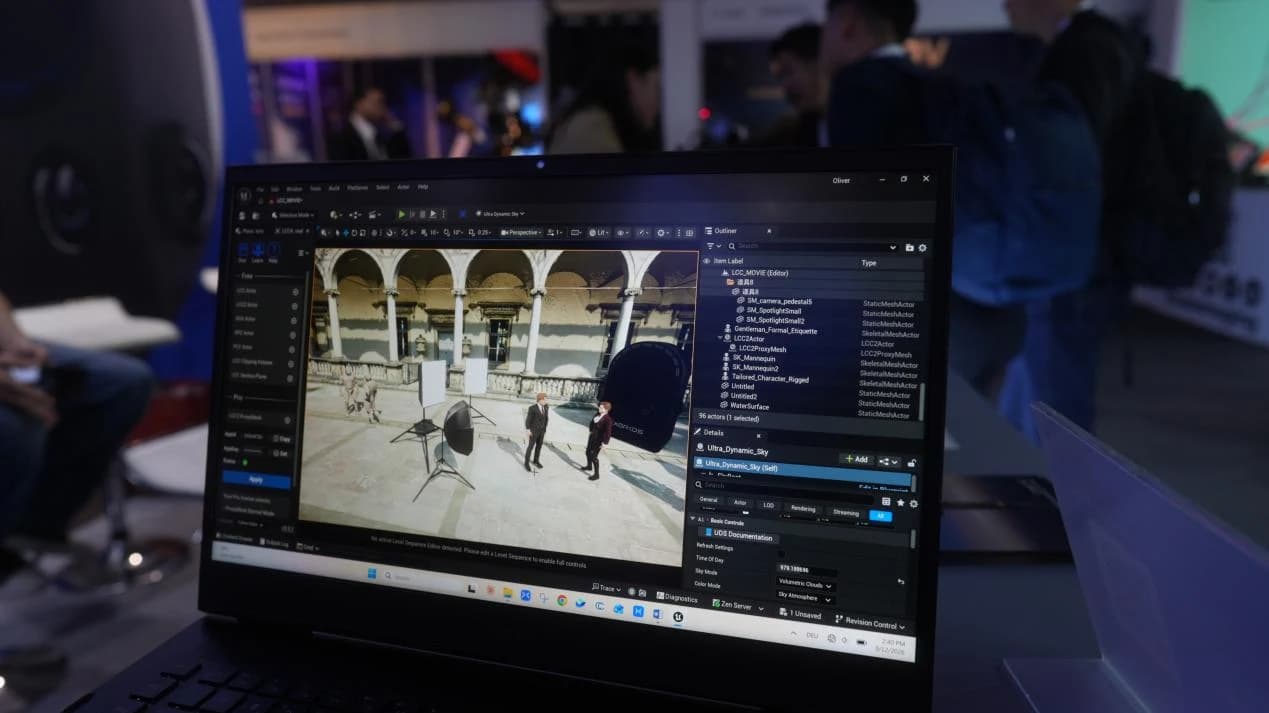Open the viewport settings gear menu
The height and width of the screenshot is (713, 1269).
point(662,233)
